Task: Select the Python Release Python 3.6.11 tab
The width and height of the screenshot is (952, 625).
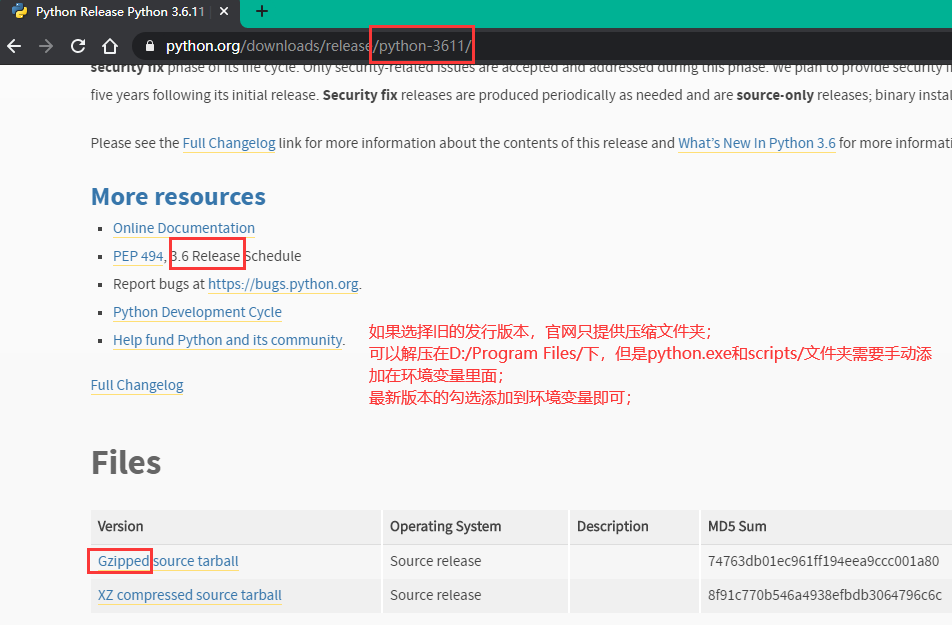Action: [120, 12]
